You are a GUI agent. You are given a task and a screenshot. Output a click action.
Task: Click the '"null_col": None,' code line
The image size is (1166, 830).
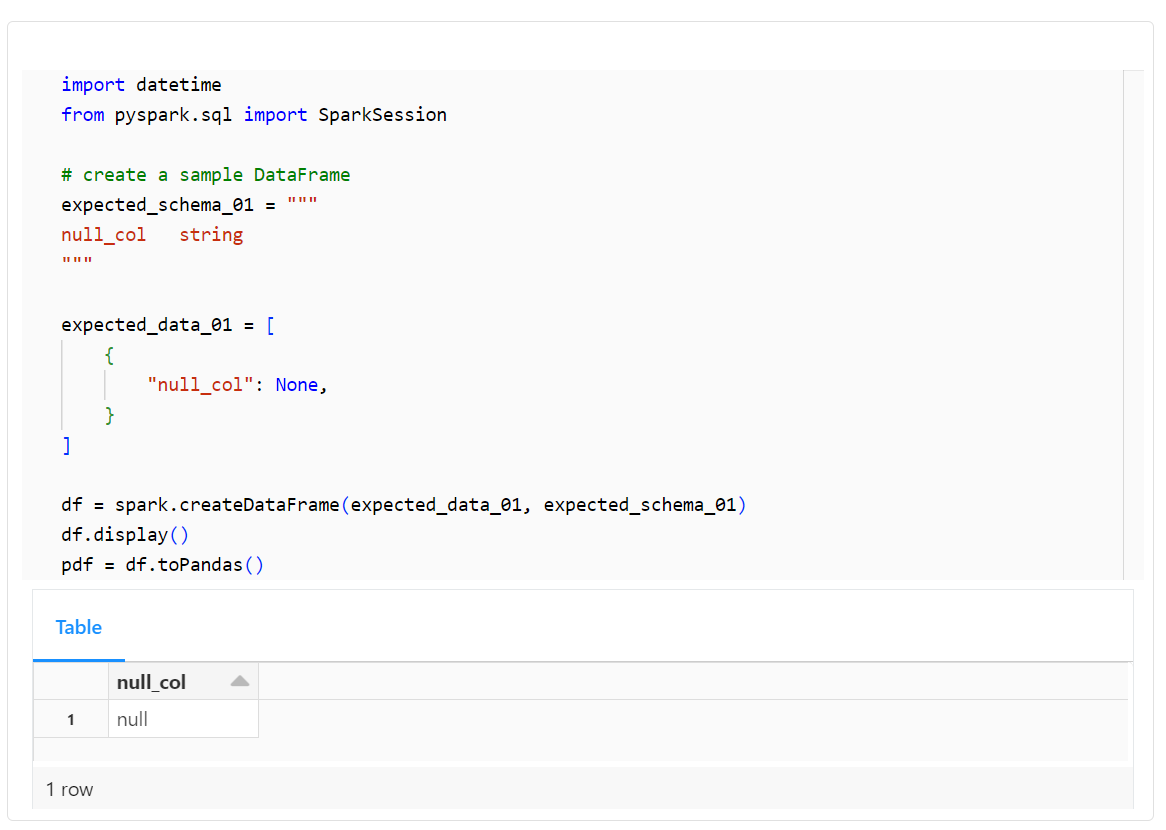click(x=237, y=385)
